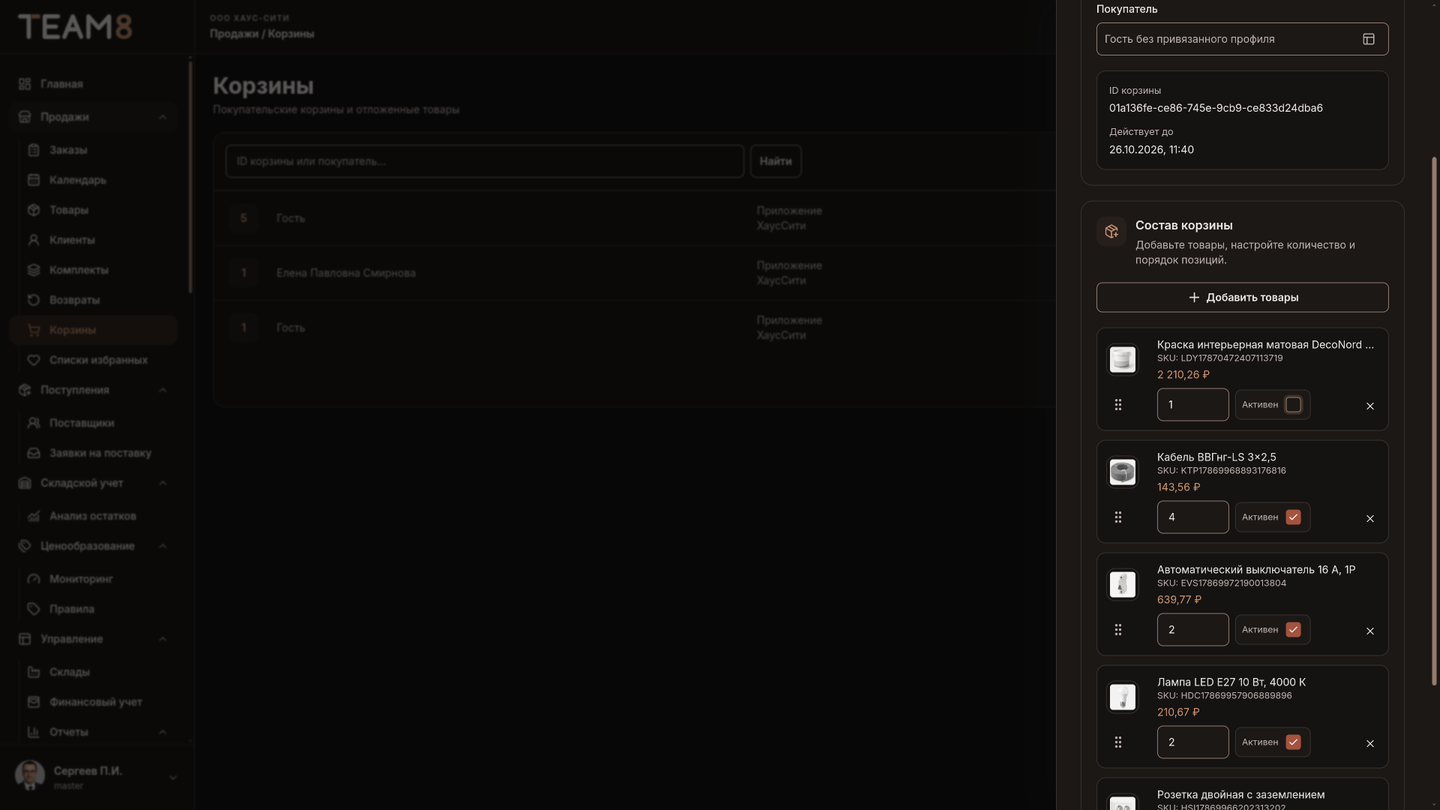Uncheck Активен for Лампа LED E27

[x=1293, y=742]
